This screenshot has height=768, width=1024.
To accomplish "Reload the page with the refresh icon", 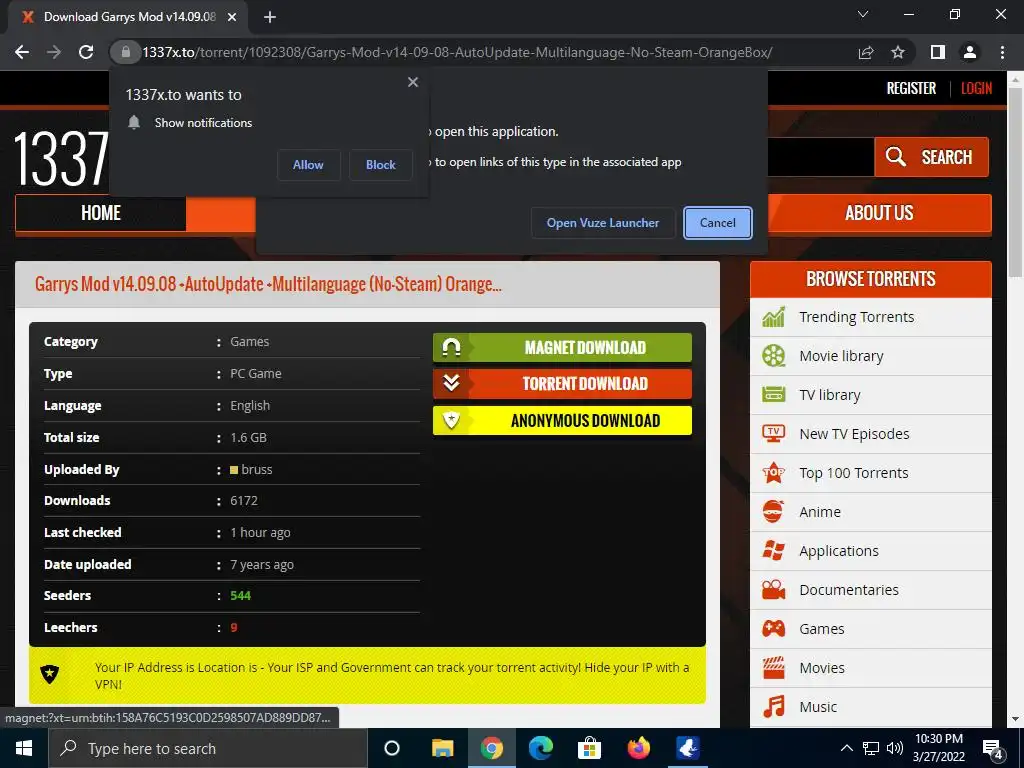I will click(86, 52).
